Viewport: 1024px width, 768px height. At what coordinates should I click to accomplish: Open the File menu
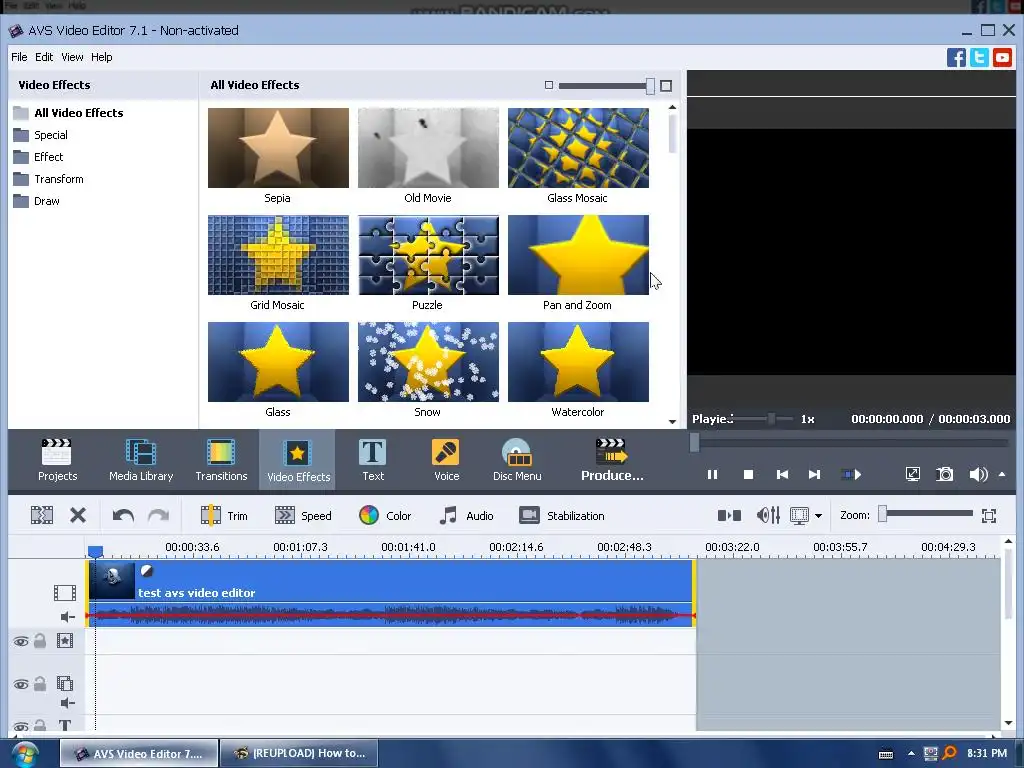coord(19,57)
